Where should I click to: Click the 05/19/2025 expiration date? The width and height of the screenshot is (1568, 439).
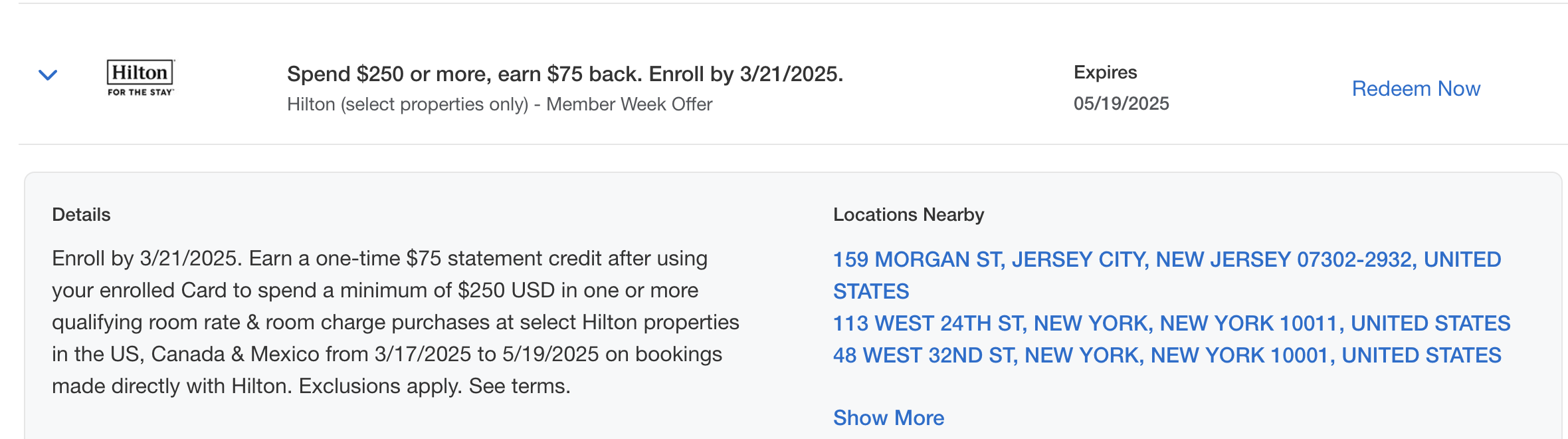1121,104
